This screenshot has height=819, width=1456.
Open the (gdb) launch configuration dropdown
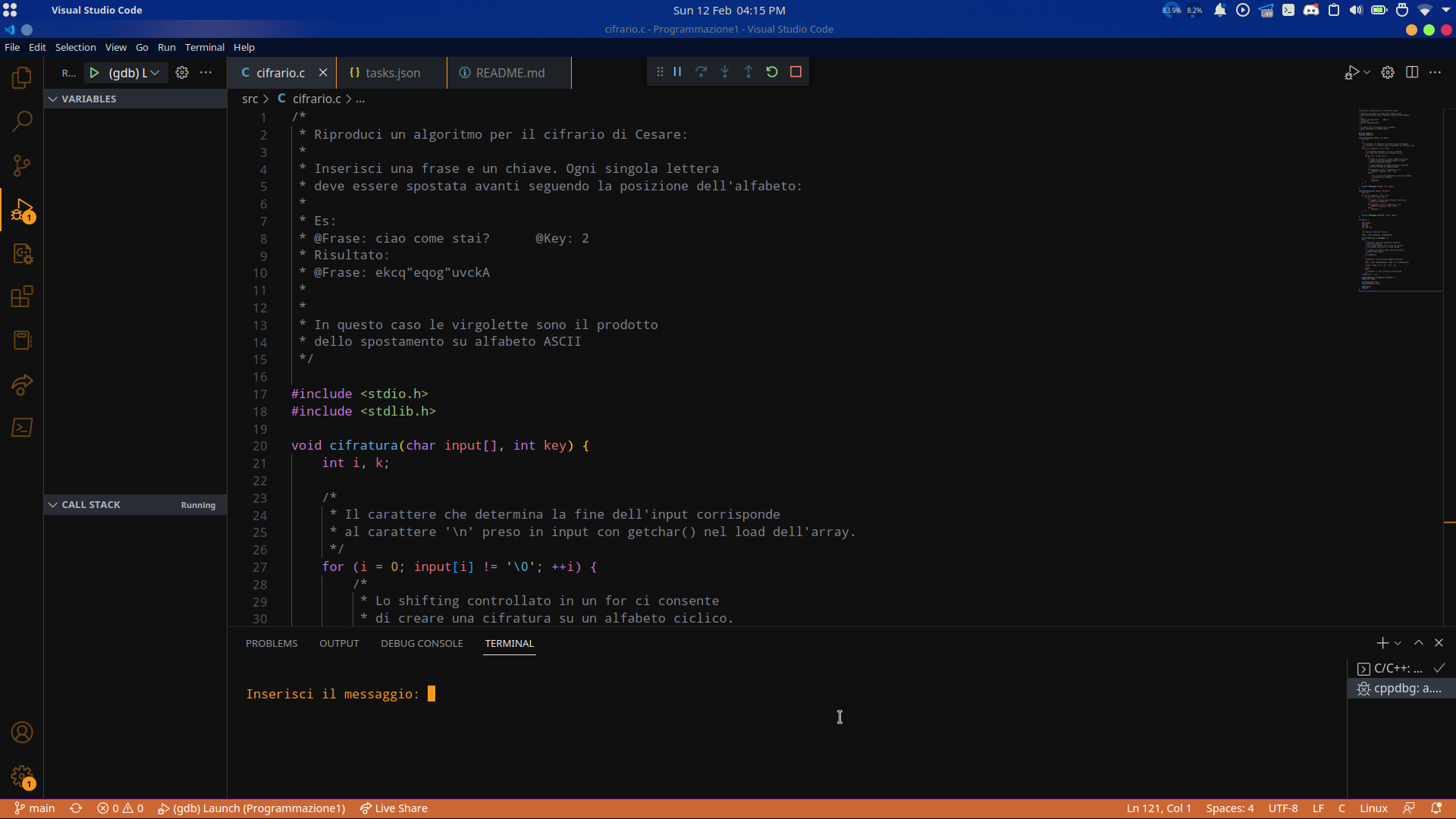pyautogui.click(x=135, y=73)
